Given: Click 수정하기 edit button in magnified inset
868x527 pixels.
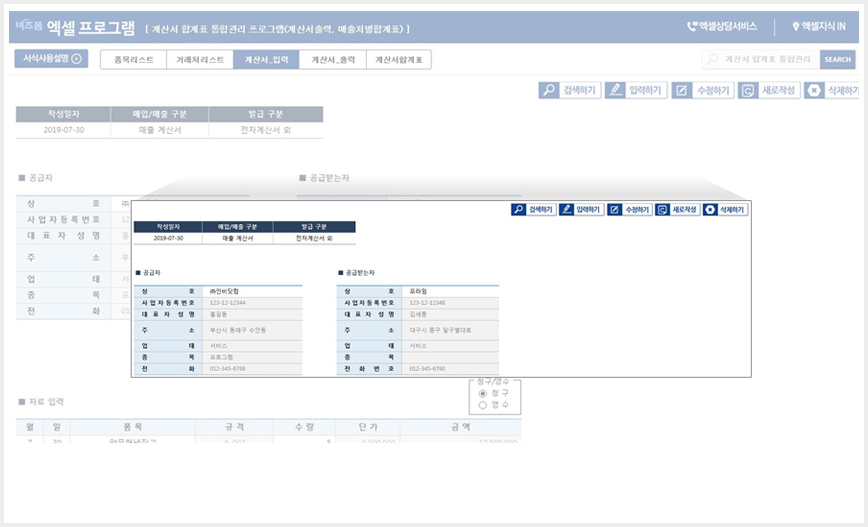Looking at the screenshot, I should tap(629, 210).
